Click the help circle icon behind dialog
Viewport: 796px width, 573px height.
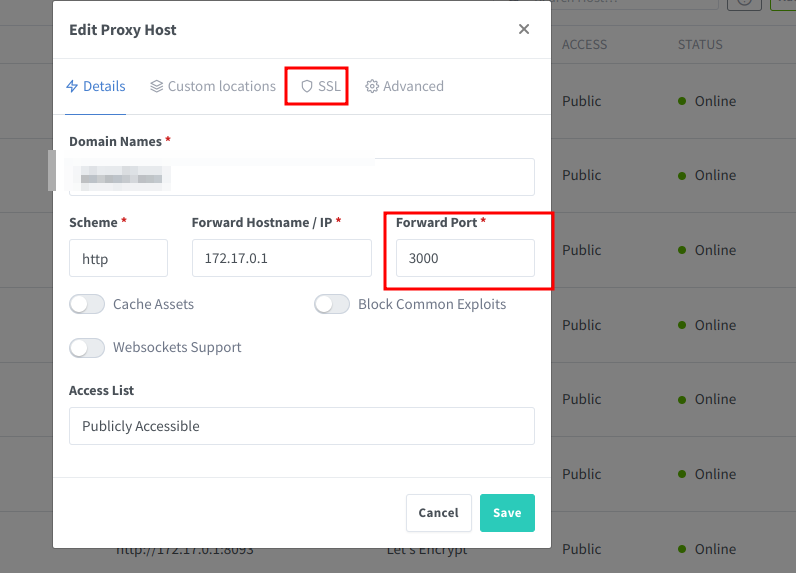743,2
